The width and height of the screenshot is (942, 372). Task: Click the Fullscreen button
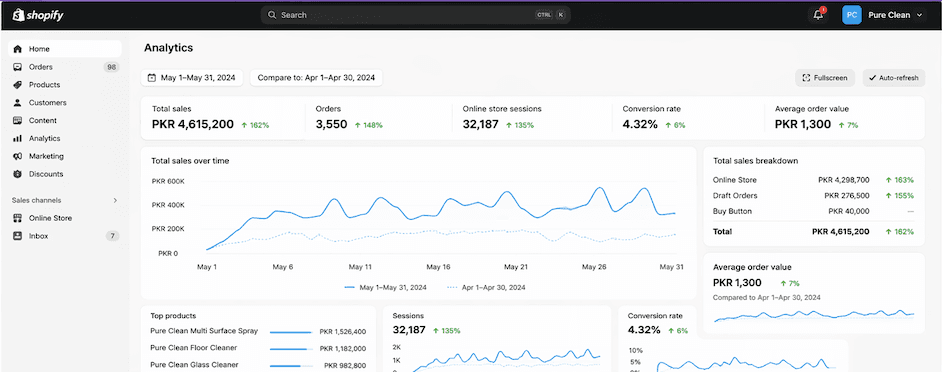[x=825, y=78]
